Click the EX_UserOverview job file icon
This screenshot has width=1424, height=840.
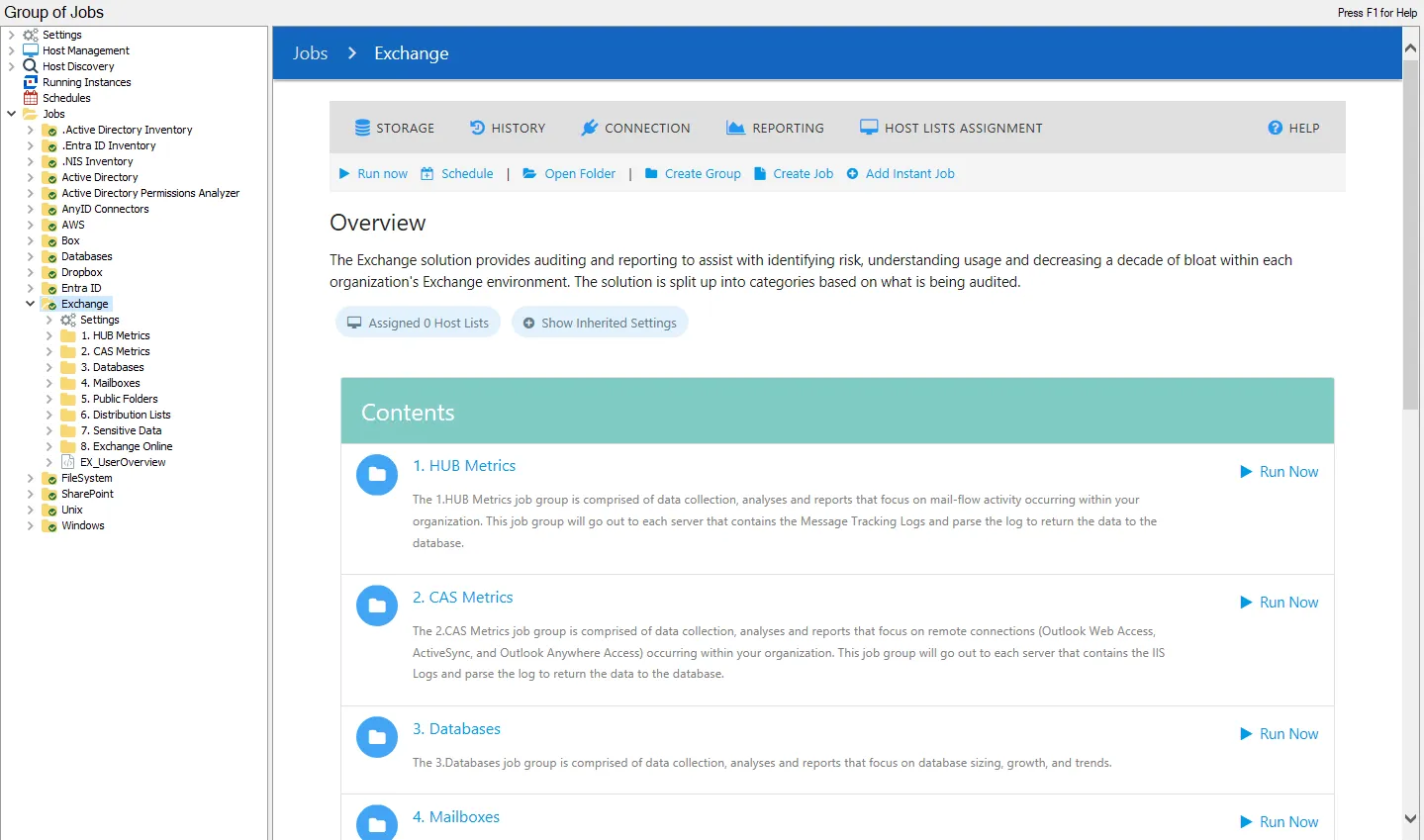(x=68, y=462)
